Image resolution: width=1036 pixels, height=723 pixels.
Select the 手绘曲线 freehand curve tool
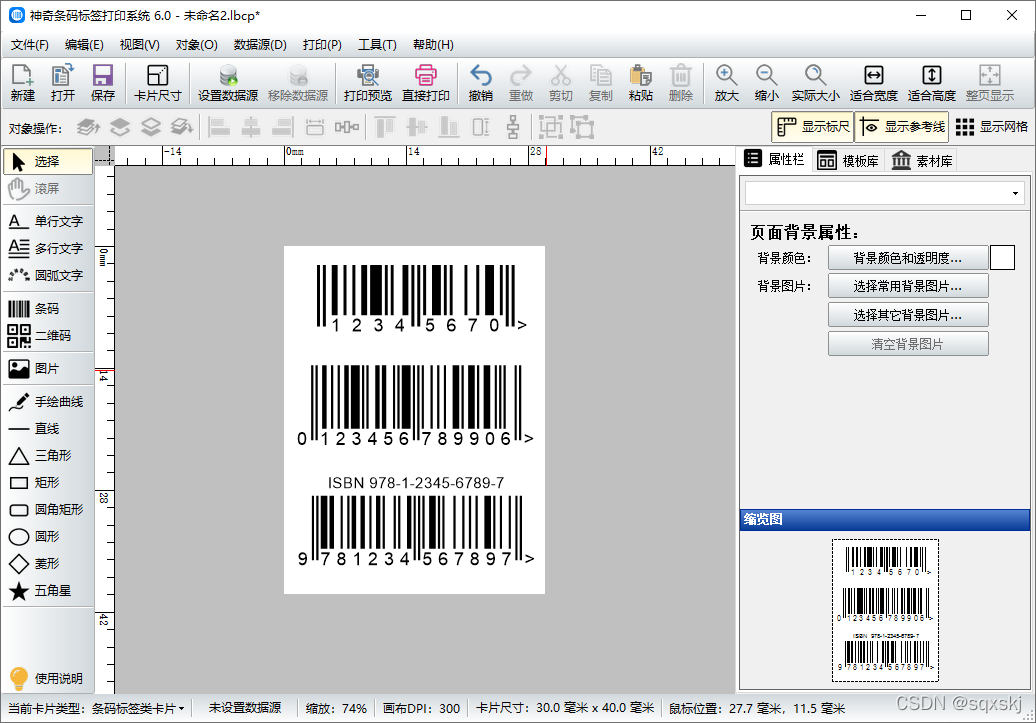[48, 402]
